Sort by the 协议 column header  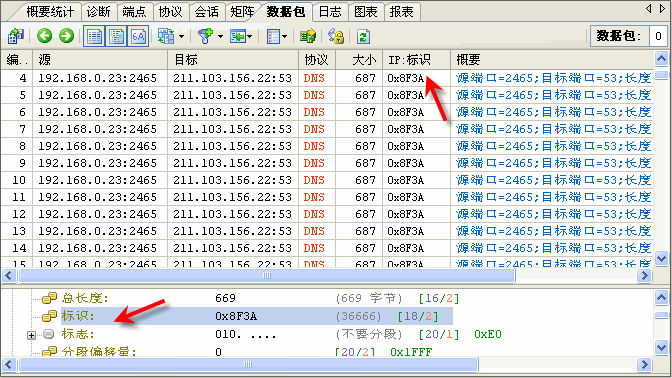tap(317, 60)
